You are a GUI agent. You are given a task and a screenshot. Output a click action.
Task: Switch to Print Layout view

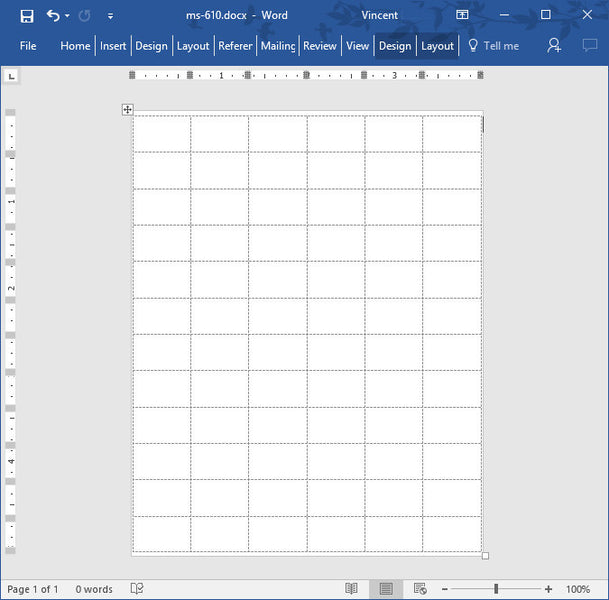386,589
